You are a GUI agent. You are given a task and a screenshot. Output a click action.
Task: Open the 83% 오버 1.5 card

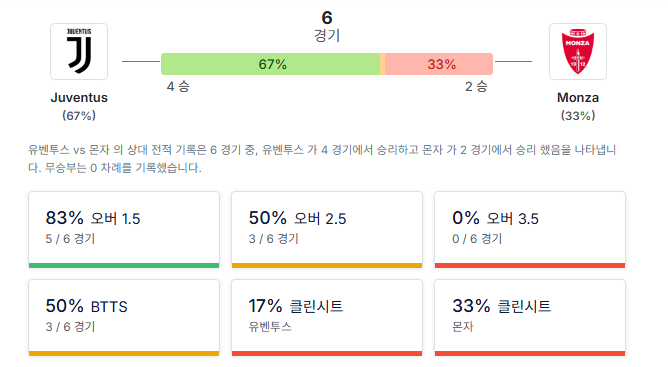pyautogui.click(x=124, y=230)
